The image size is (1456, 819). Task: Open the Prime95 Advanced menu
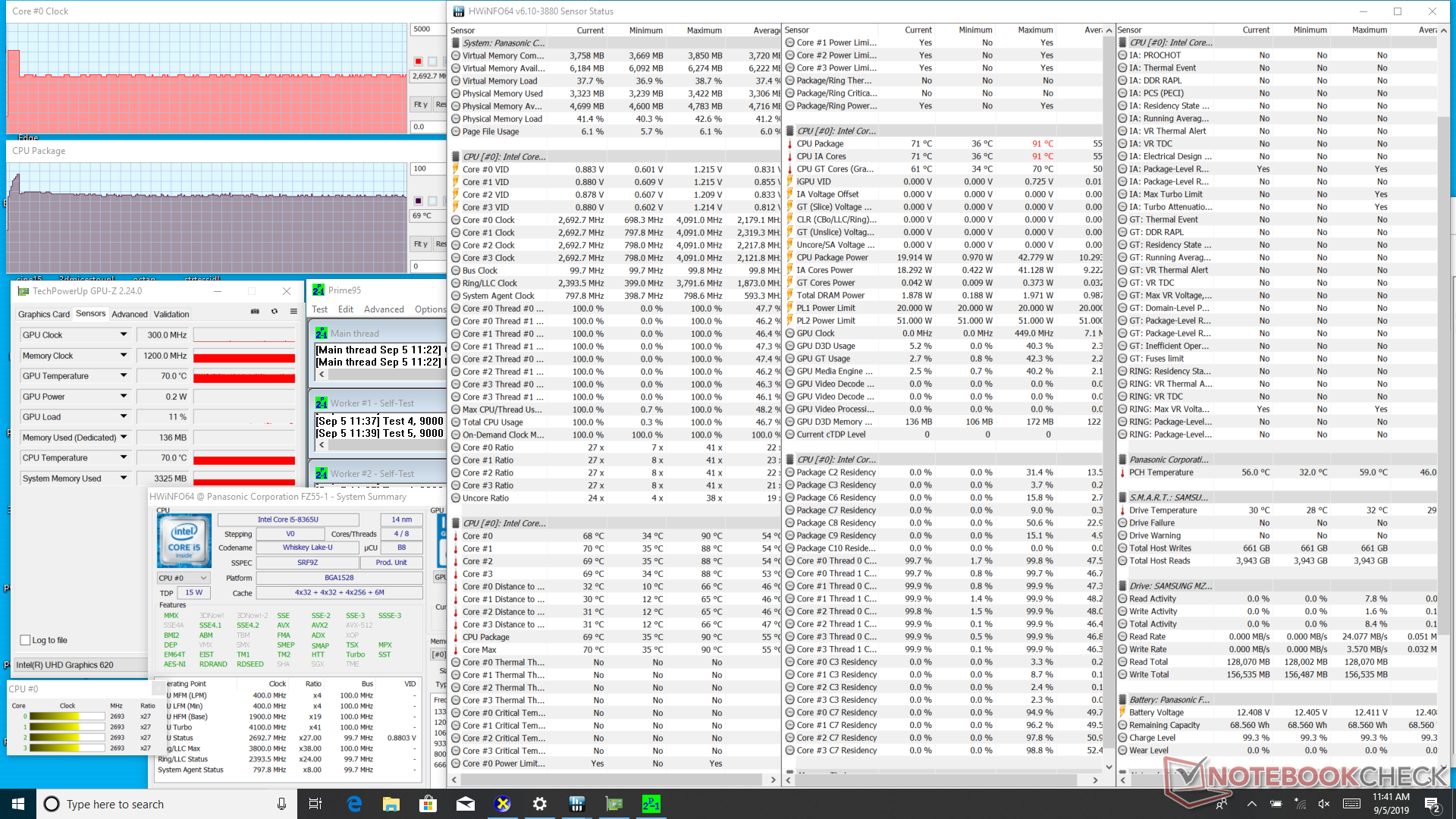click(384, 309)
